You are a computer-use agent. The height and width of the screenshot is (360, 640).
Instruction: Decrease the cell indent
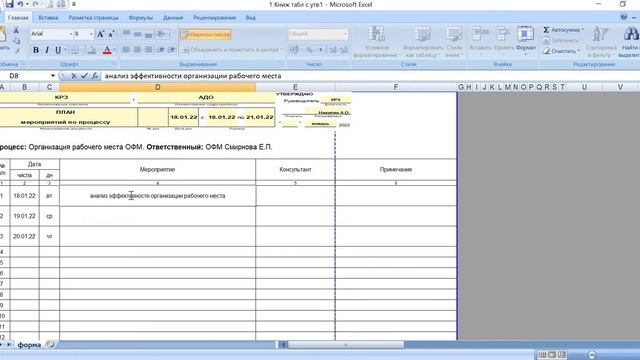click(x=161, y=50)
